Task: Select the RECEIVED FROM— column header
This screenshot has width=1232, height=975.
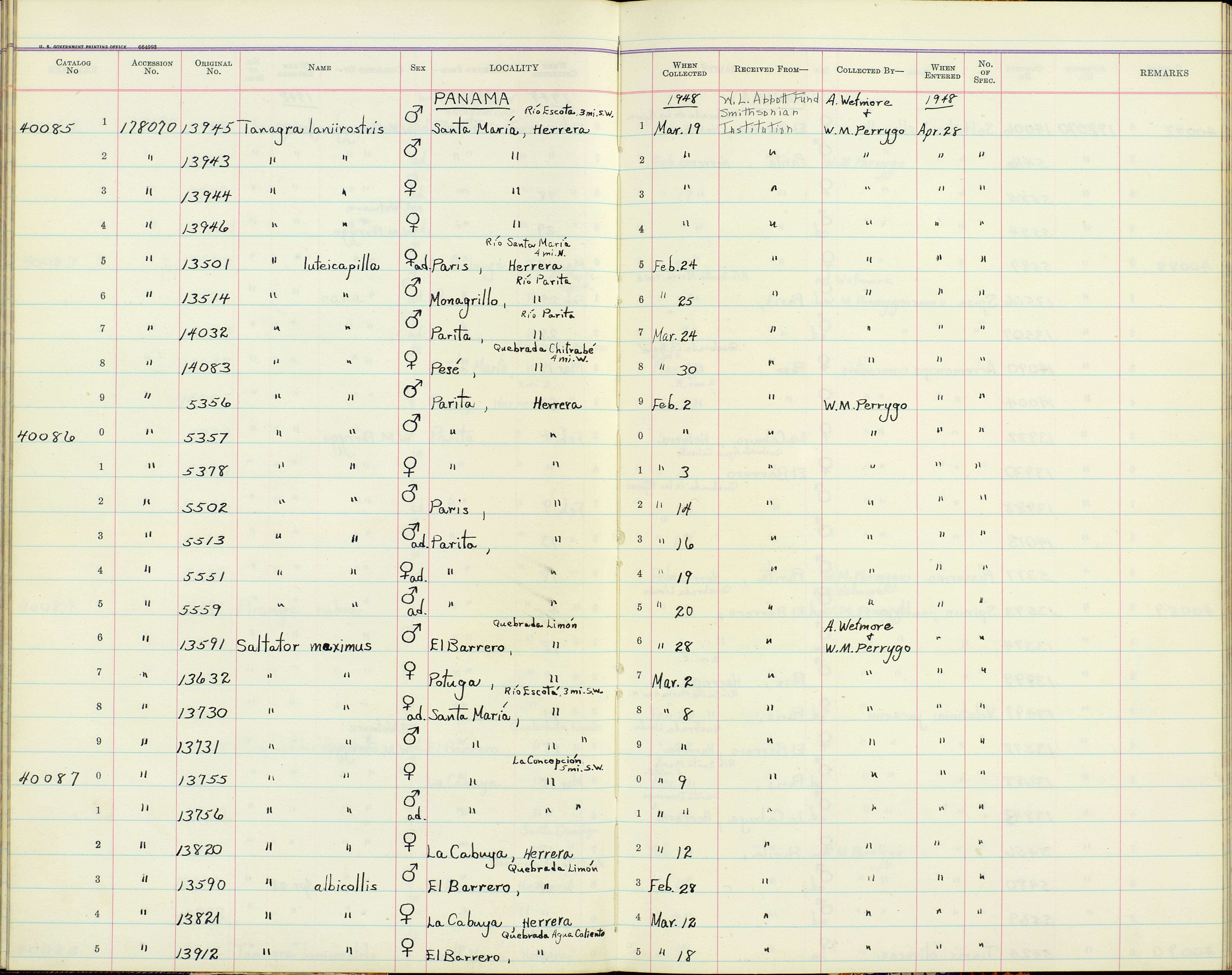Action: pyautogui.click(x=771, y=69)
